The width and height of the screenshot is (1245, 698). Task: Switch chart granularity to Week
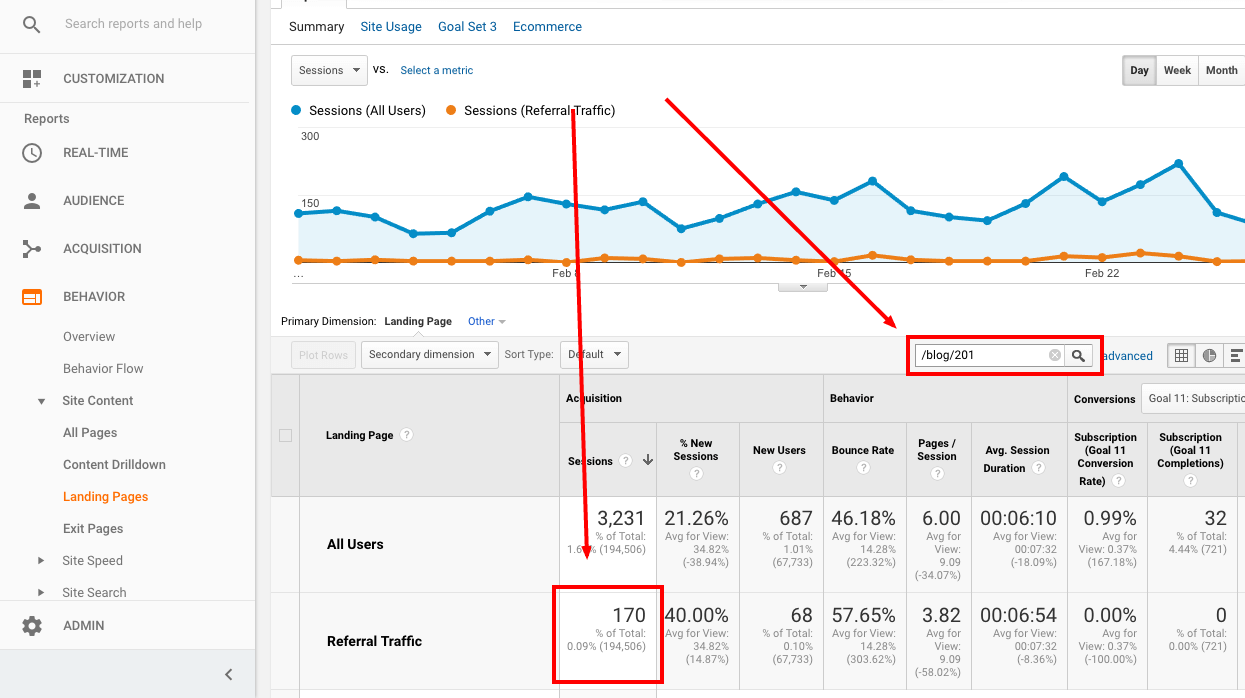click(x=1177, y=70)
